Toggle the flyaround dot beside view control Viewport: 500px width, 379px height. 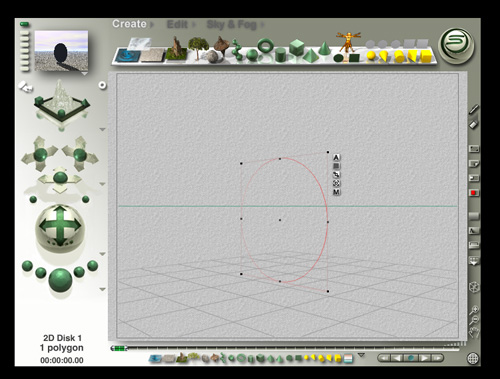[x=102, y=85]
